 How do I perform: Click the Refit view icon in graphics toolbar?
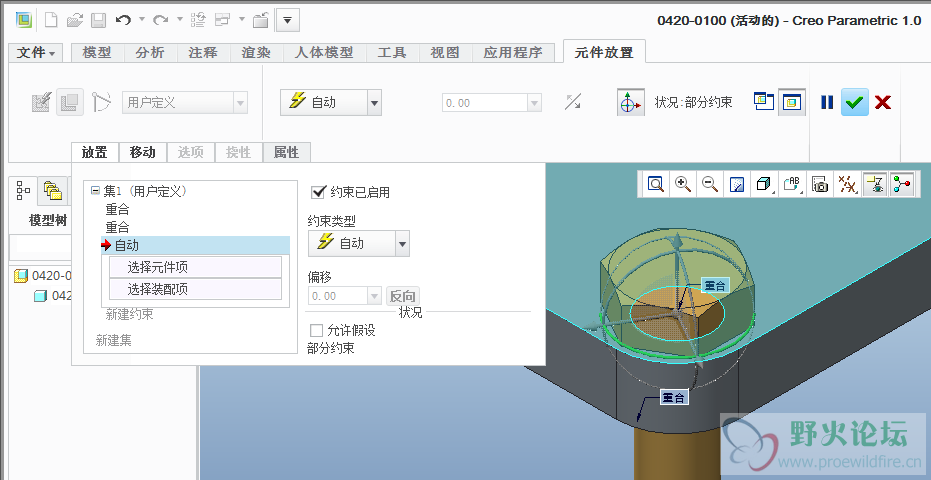click(x=656, y=184)
